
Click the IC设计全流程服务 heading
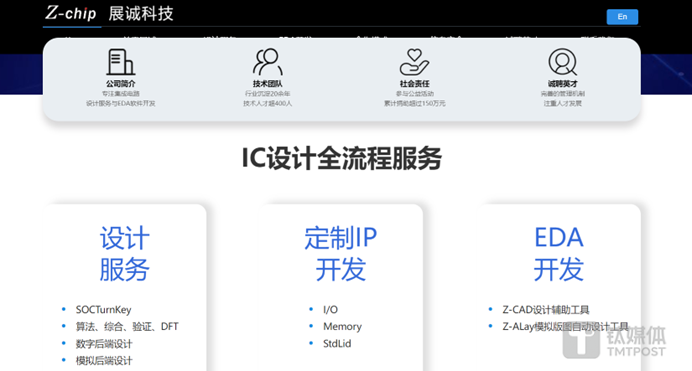click(x=342, y=158)
